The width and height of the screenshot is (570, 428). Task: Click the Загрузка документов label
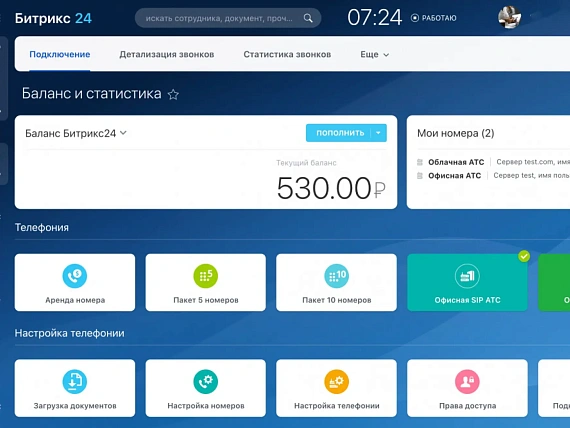tap(75, 406)
